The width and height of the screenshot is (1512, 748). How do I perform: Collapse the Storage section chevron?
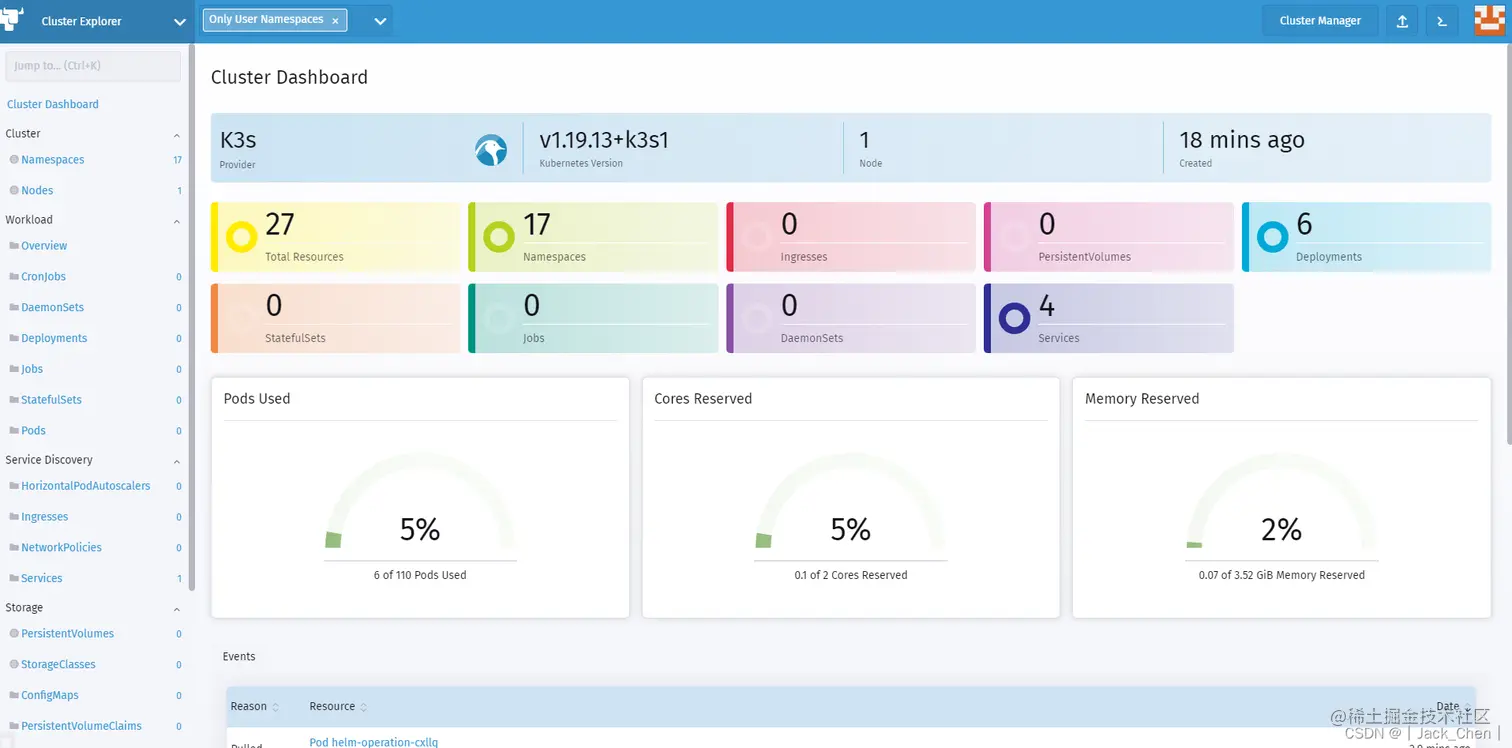(x=177, y=609)
